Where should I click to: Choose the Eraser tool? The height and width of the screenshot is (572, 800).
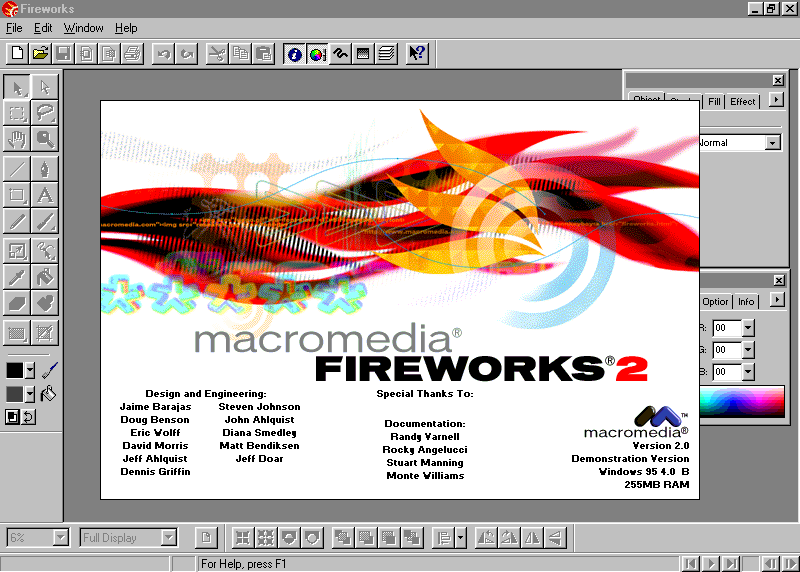pos(17,303)
